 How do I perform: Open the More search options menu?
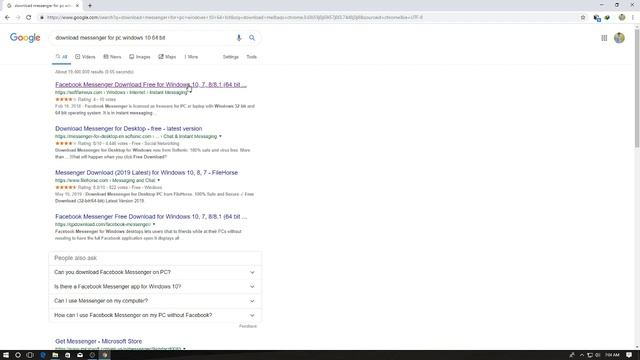191,57
